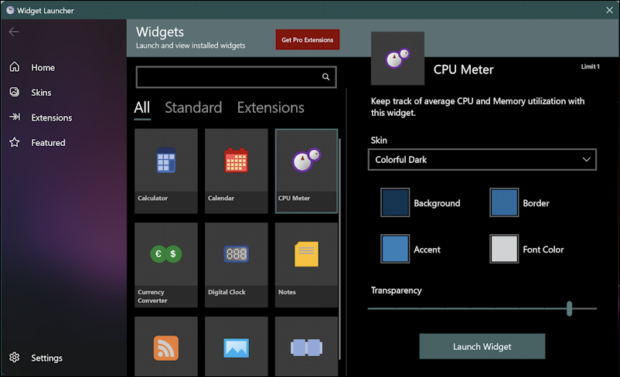
Task: Open the orange RSS feed widget tile
Action: coord(166,347)
